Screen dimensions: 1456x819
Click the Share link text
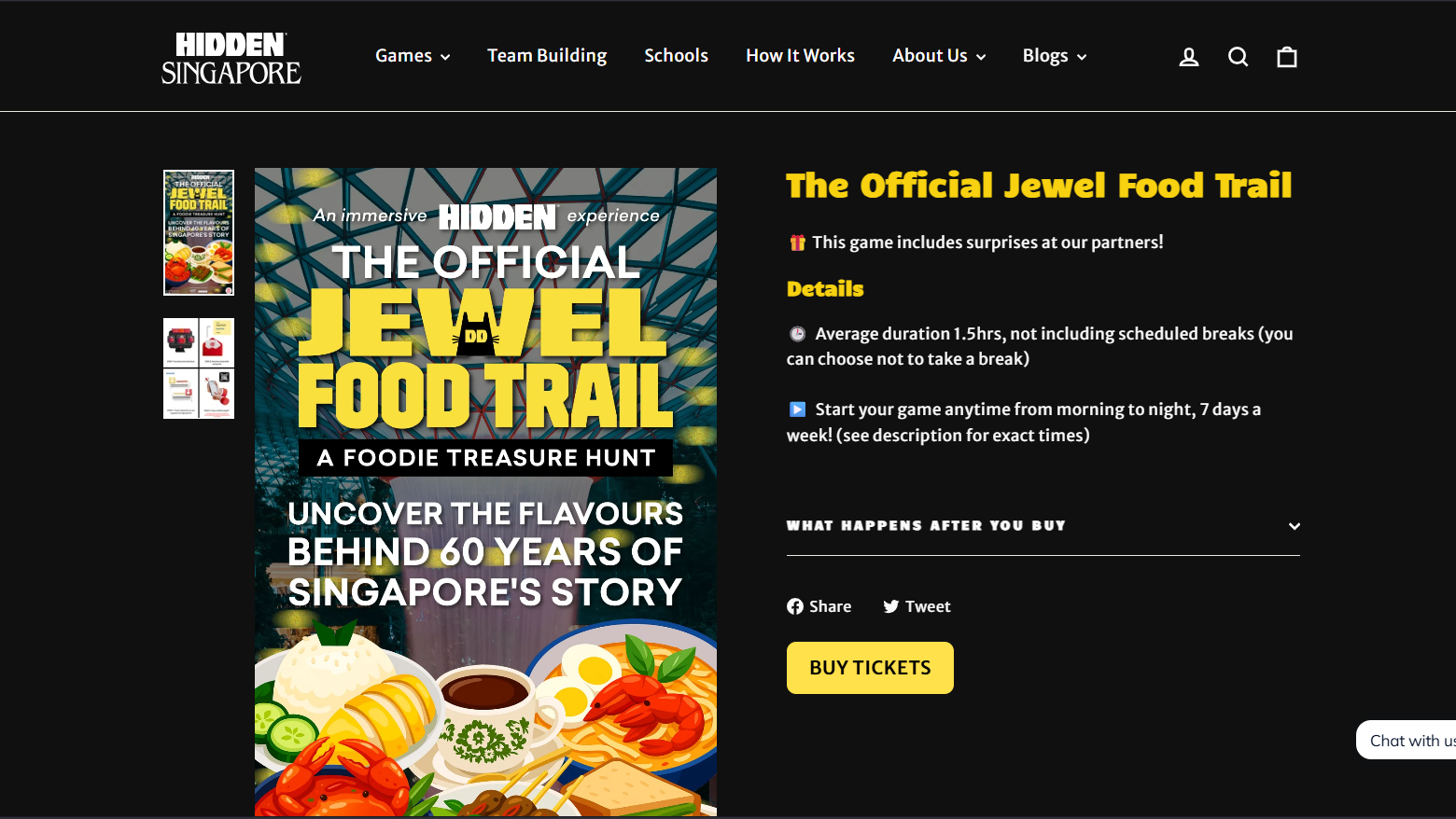(x=830, y=606)
